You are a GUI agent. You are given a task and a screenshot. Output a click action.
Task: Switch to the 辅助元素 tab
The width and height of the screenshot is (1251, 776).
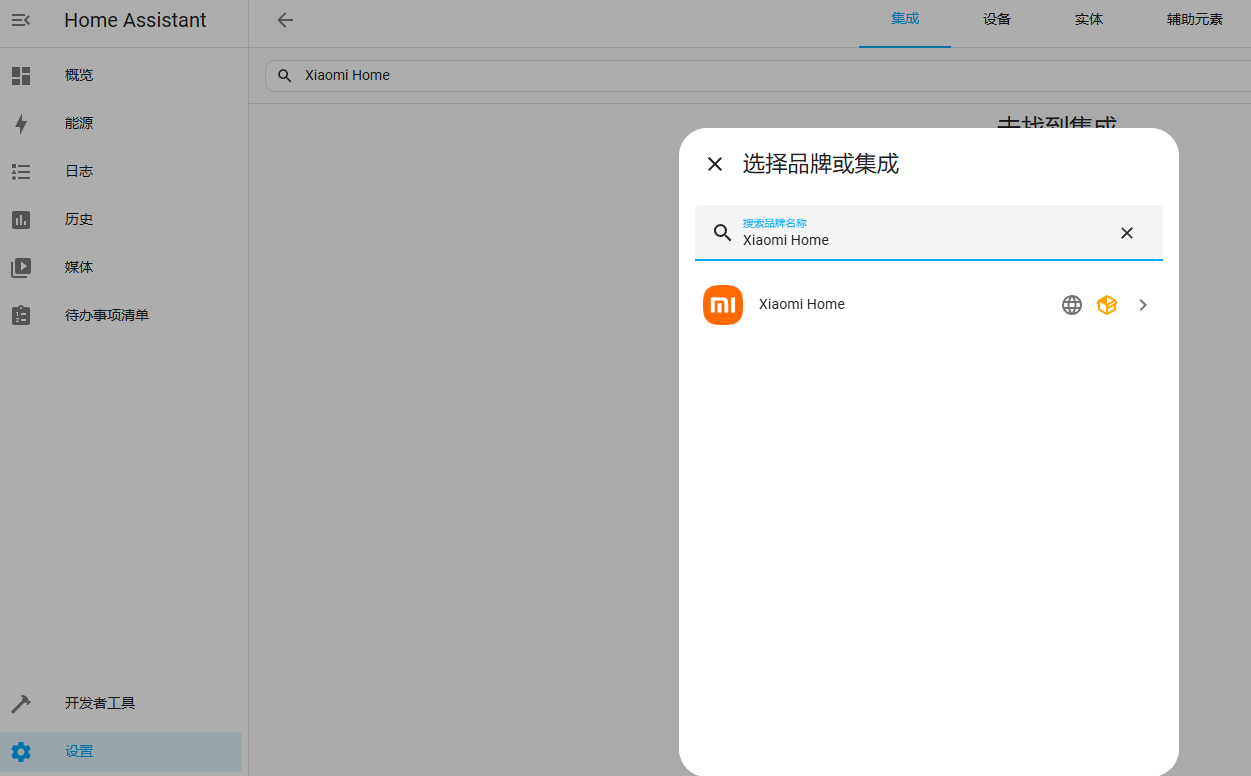click(1195, 19)
